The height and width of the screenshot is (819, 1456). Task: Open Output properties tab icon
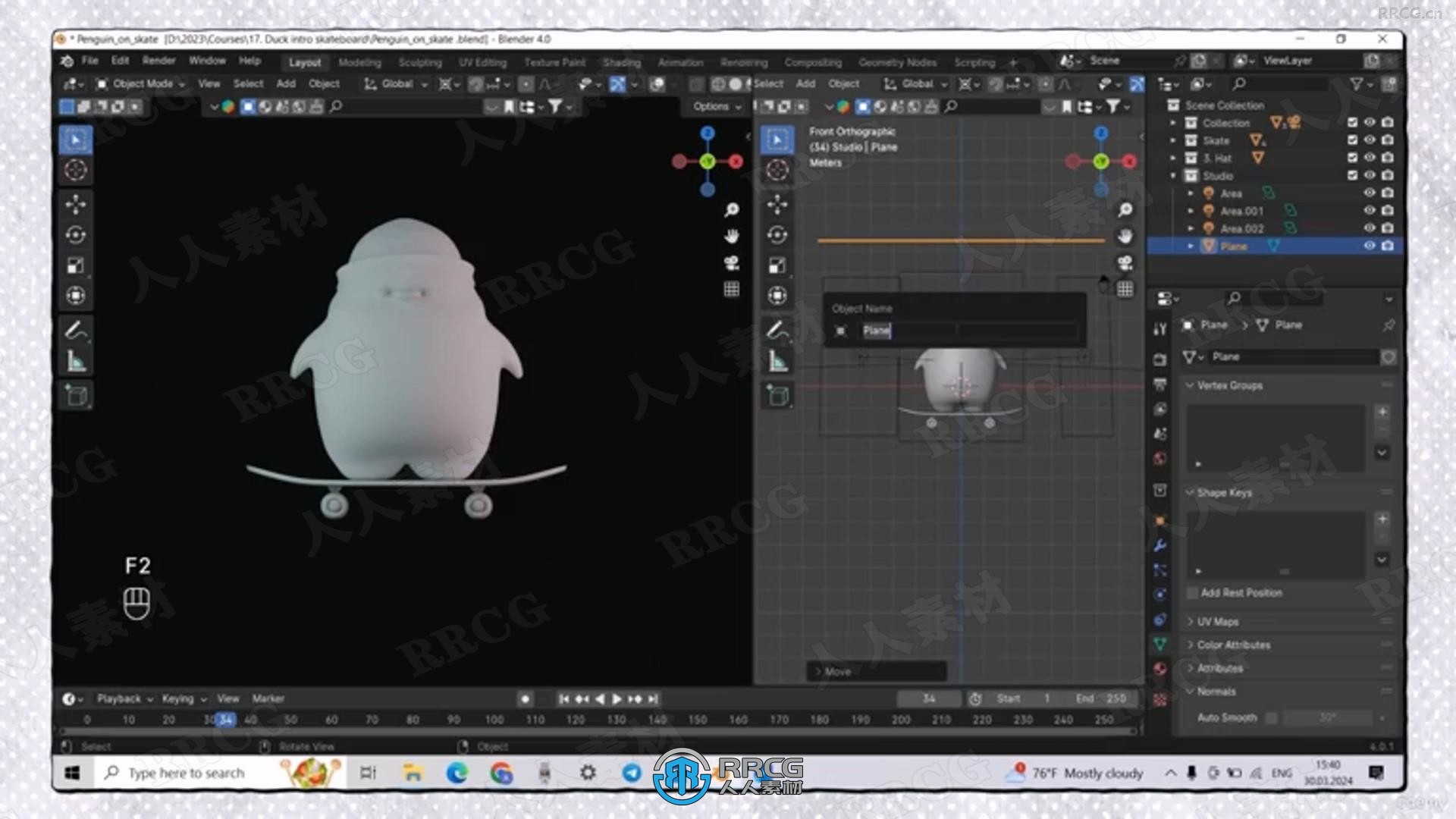click(1159, 384)
